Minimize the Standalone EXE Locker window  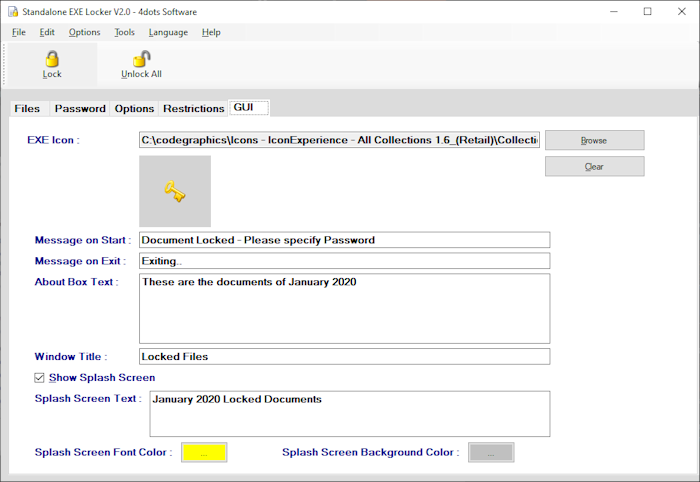pyautogui.click(x=614, y=12)
